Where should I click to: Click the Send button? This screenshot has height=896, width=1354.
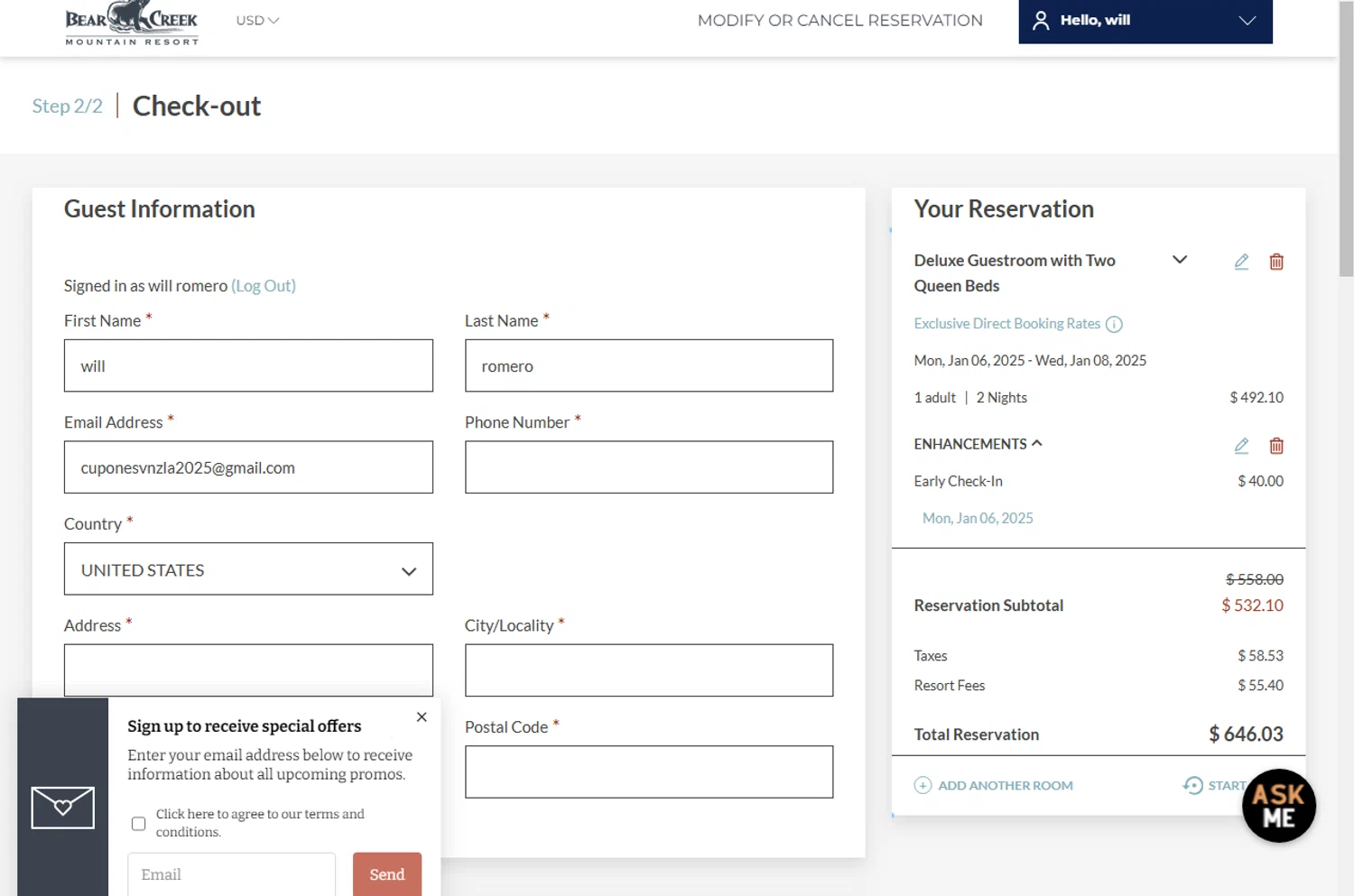tap(387, 874)
